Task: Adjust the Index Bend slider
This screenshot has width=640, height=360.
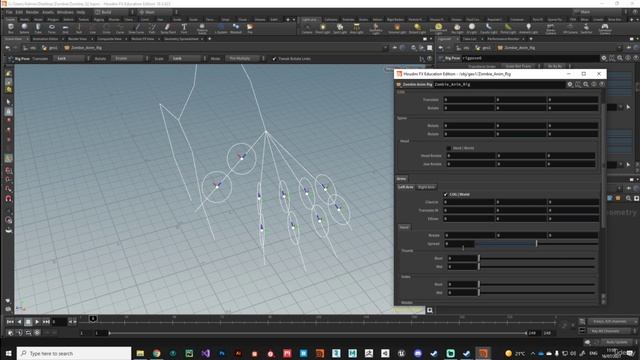Action: point(537,284)
